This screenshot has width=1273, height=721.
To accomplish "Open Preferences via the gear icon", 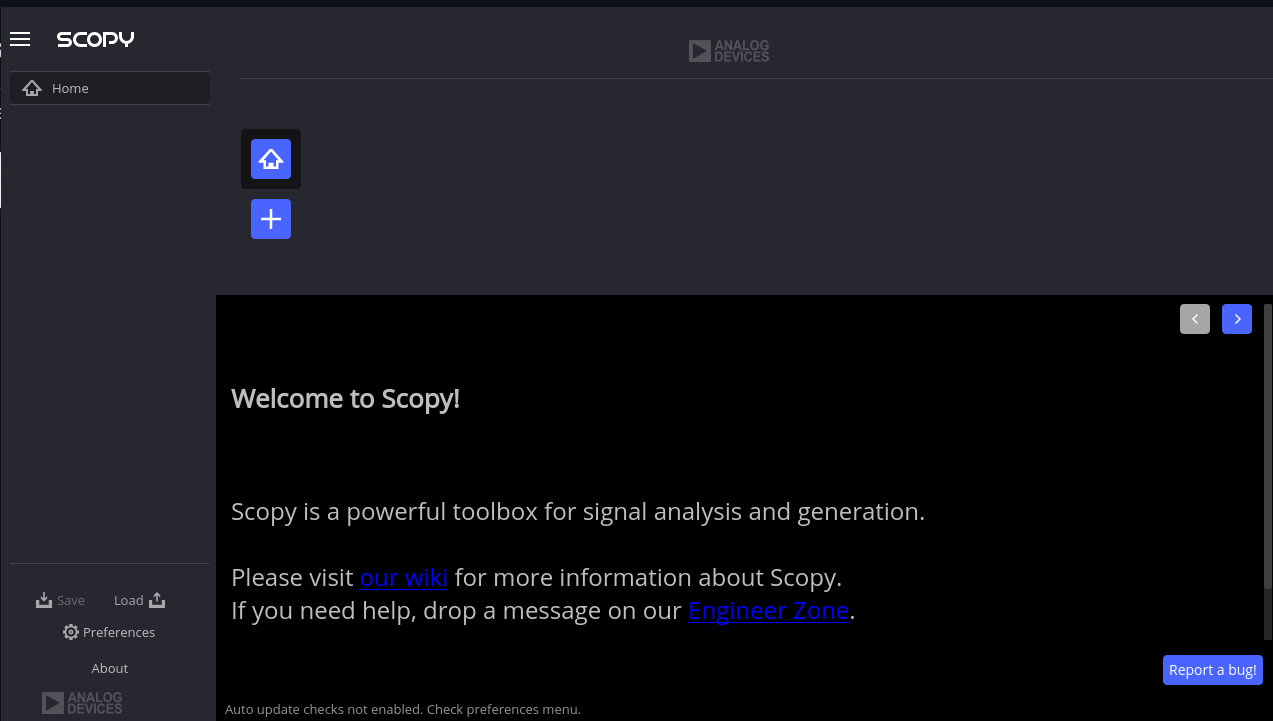I will [70, 631].
